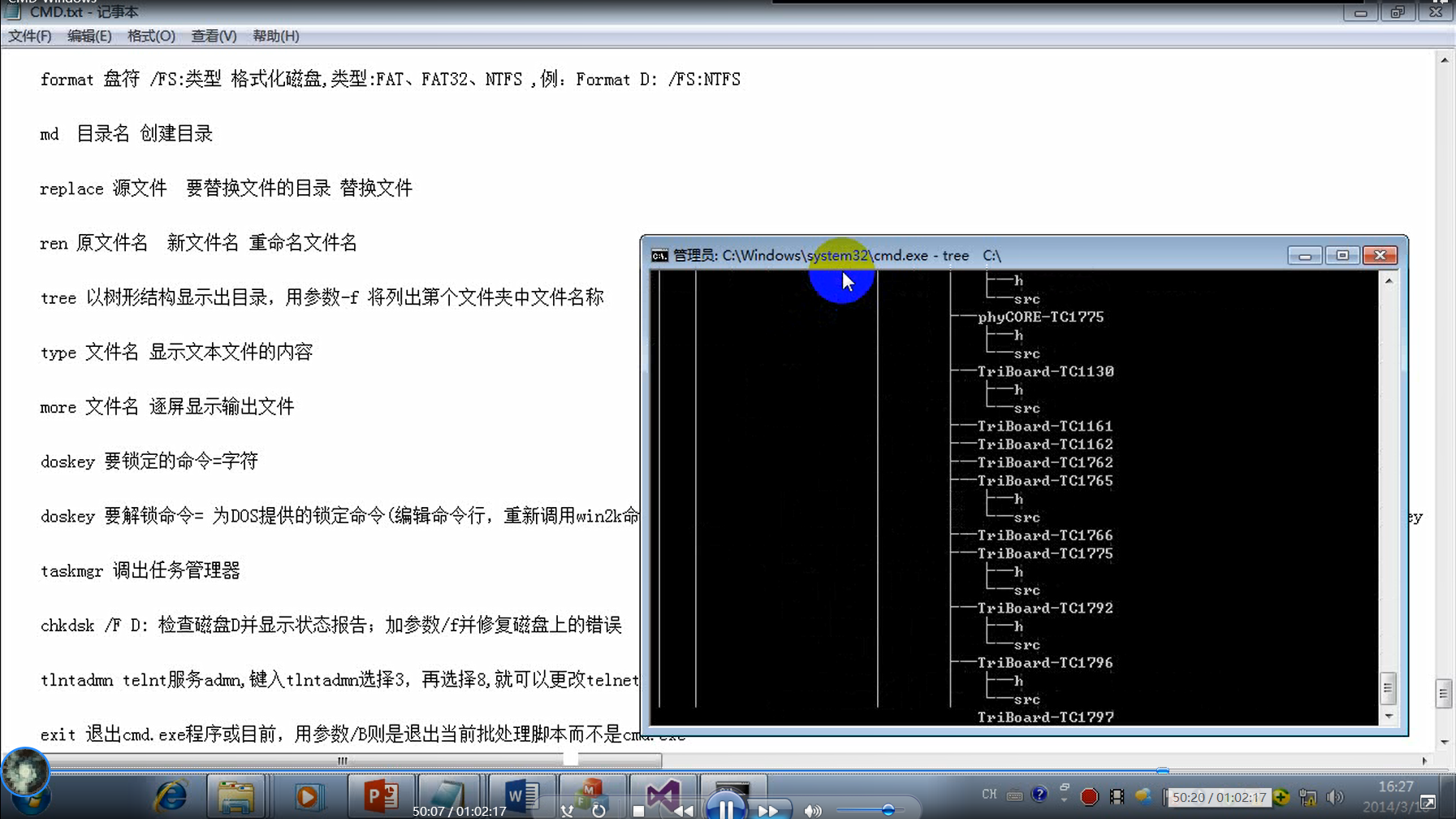Screen dimensions: 1456x819
Task: Click the on-screen keyboard tray icon
Action: [1014, 796]
